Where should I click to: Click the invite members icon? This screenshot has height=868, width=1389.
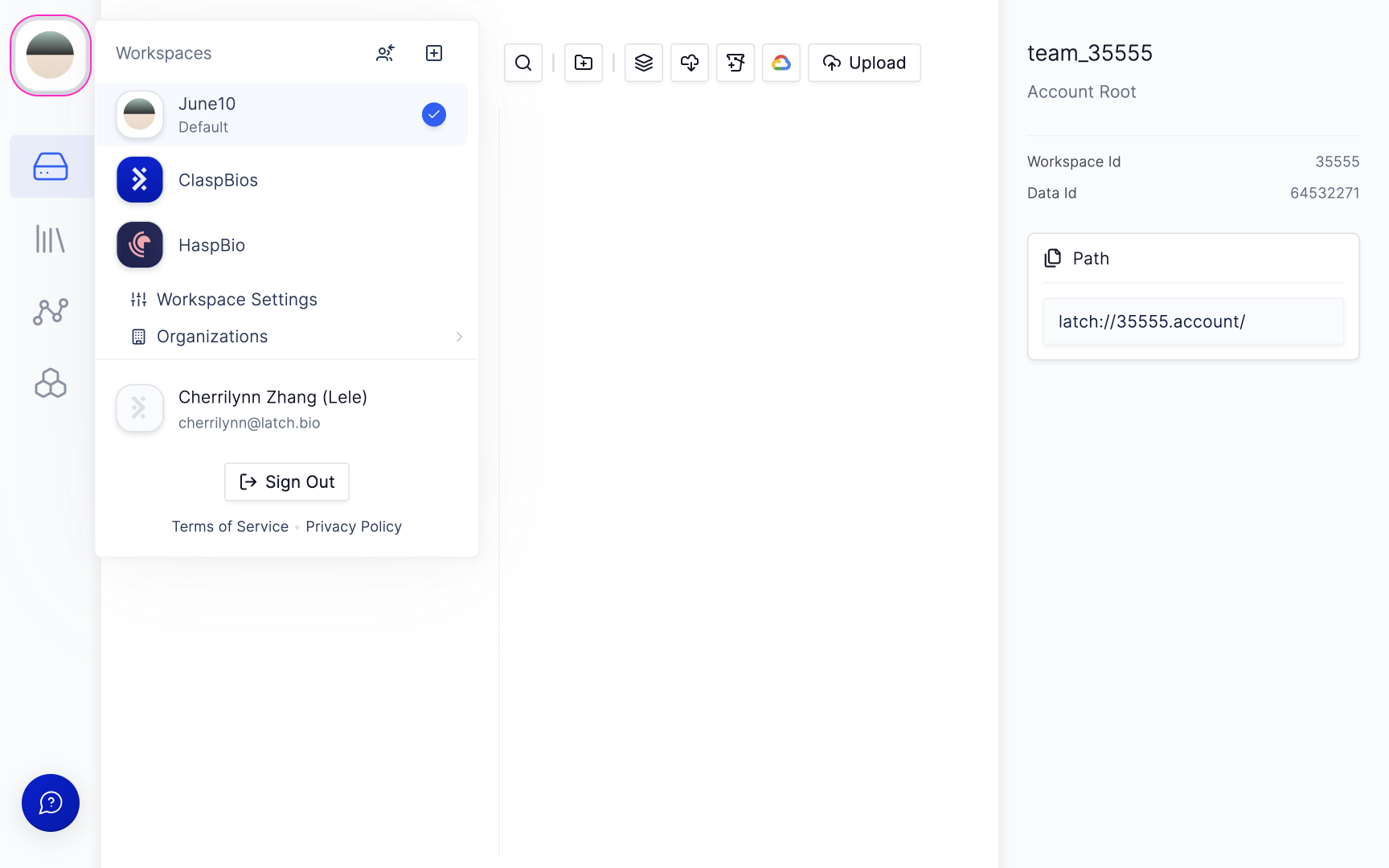click(386, 53)
